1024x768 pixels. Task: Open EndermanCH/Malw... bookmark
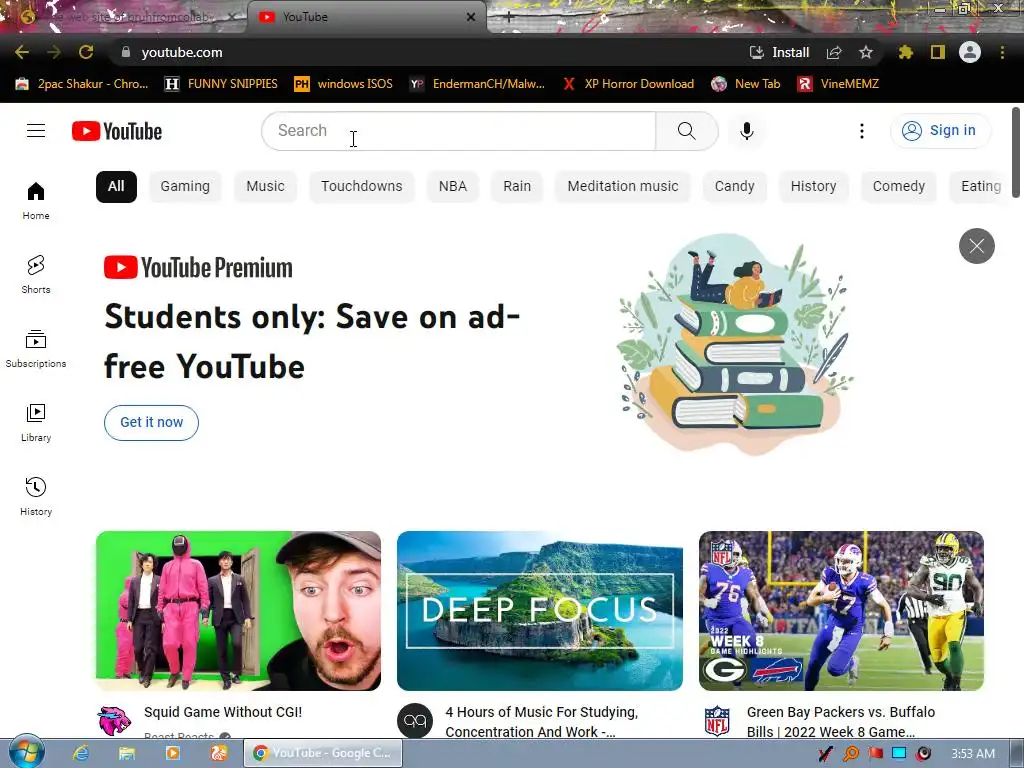[x=477, y=84]
